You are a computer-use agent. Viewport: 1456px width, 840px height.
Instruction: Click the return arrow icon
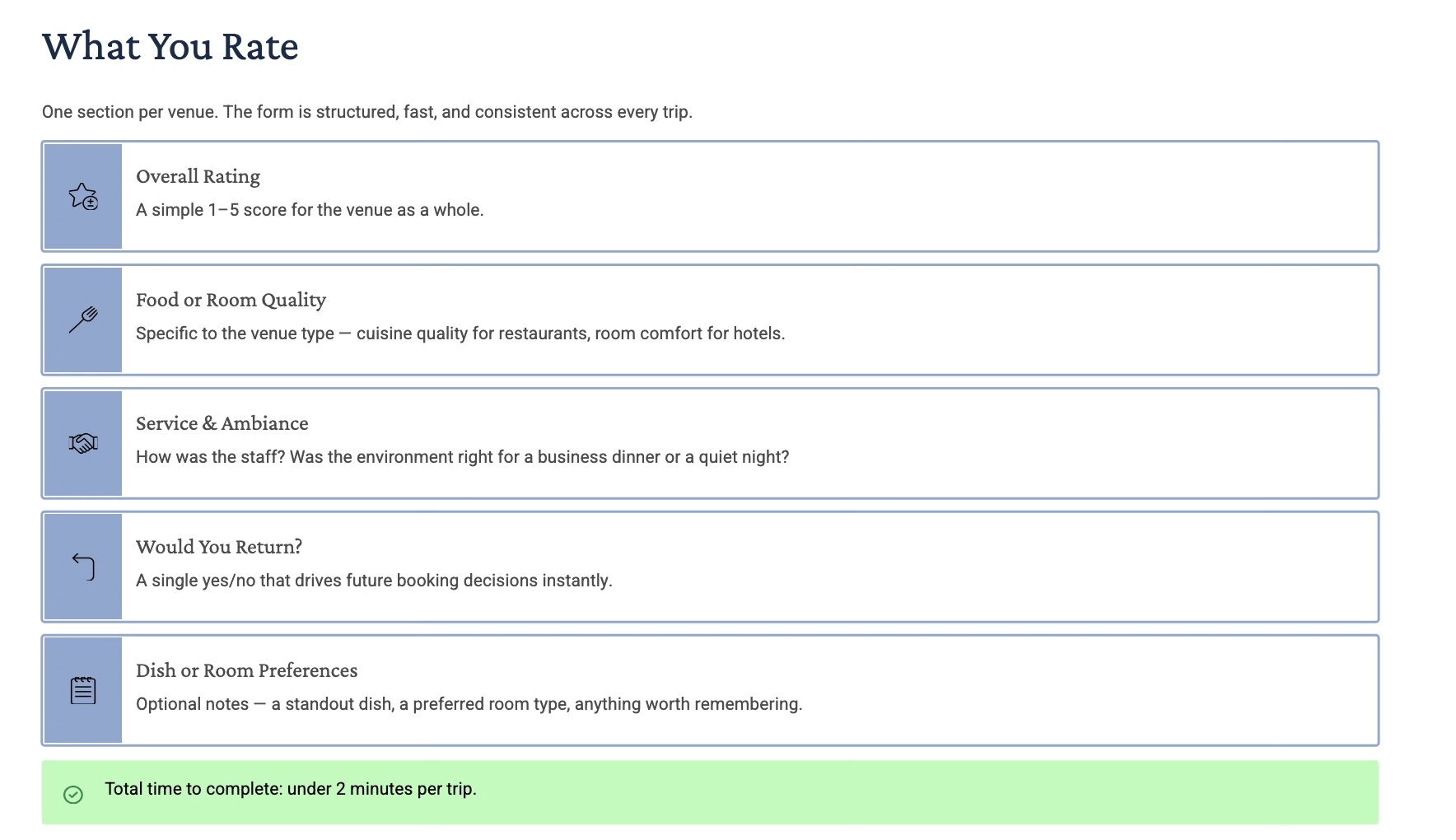tap(83, 567)
